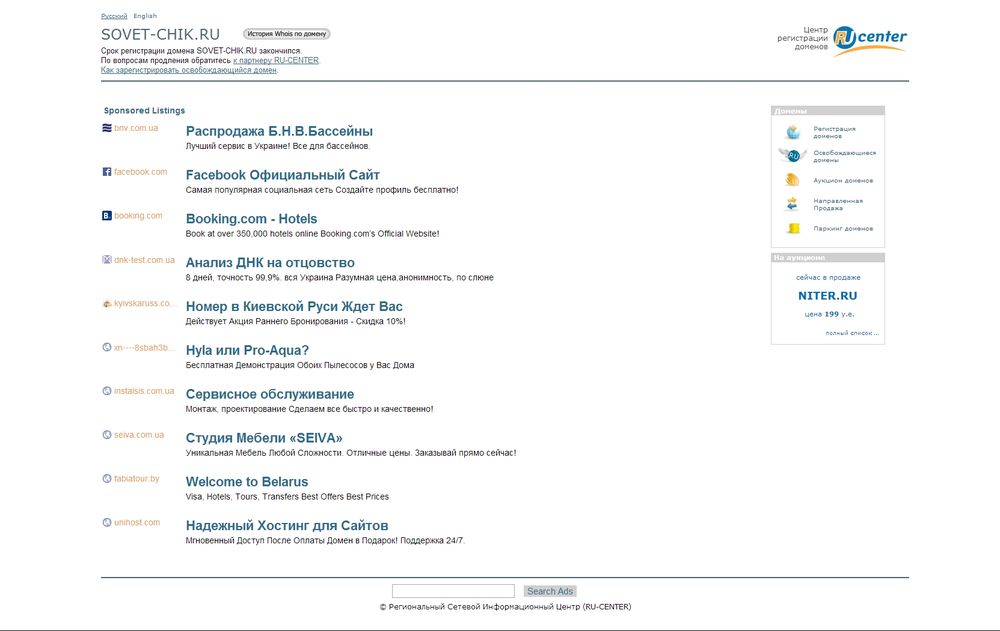Click the Search Ads button
Image resolution: width=1000 pixels, height=631 pixels.
(550, 591)
